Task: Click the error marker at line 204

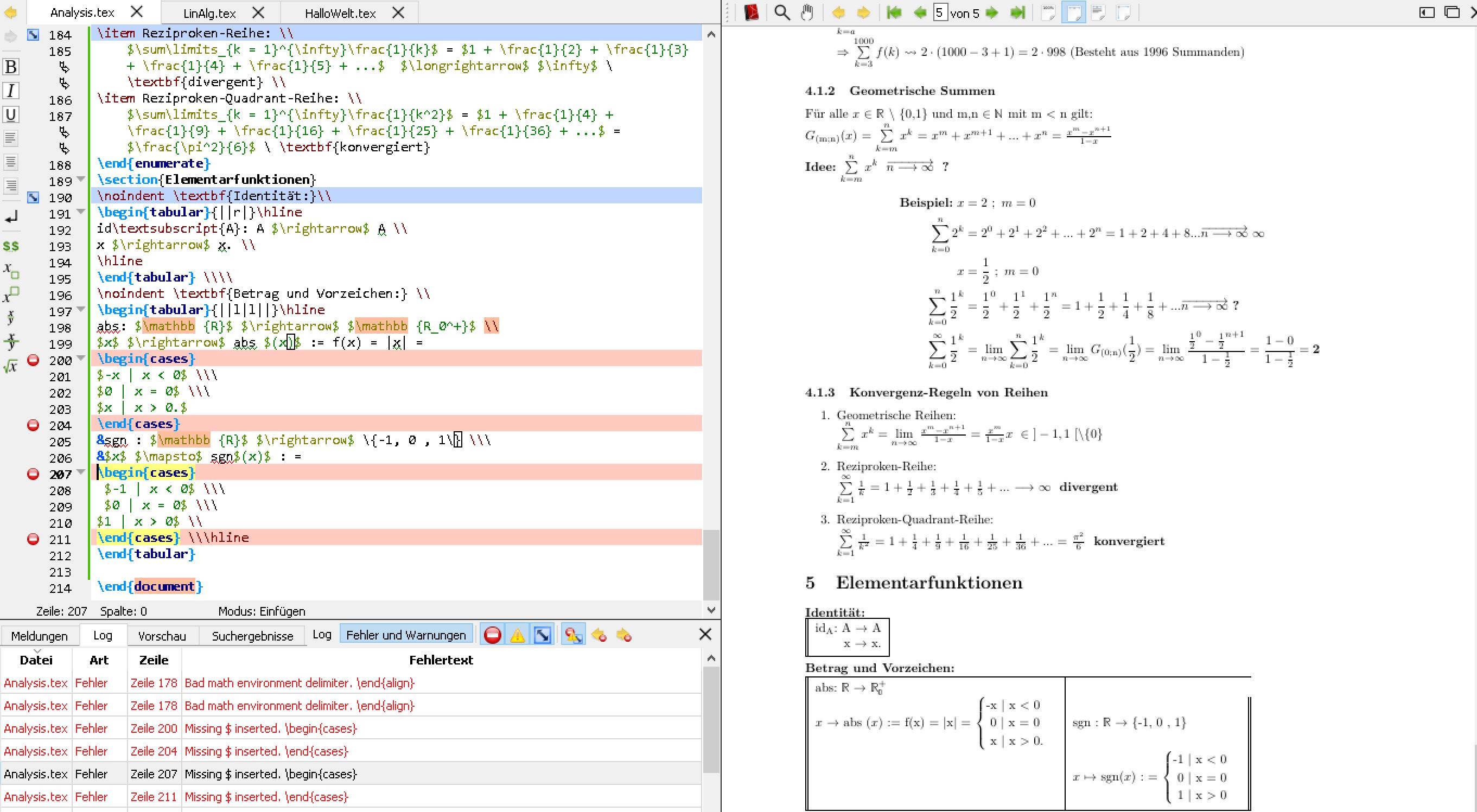Action: (x=33, y=425)
